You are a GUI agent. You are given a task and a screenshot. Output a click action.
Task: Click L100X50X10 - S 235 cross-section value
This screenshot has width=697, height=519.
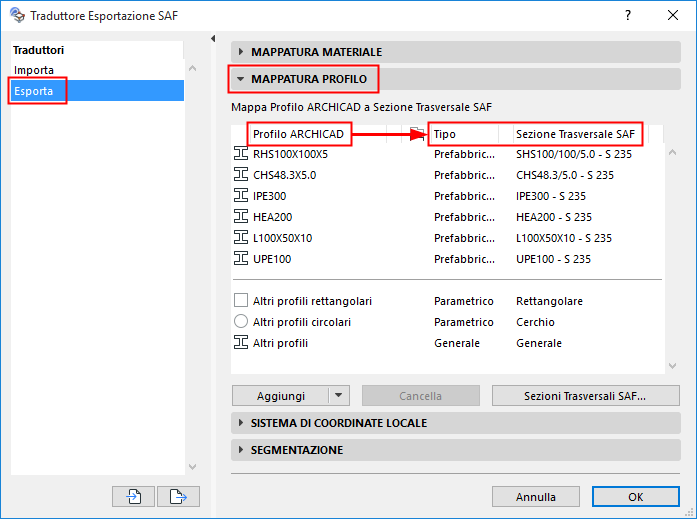(564, 238)
